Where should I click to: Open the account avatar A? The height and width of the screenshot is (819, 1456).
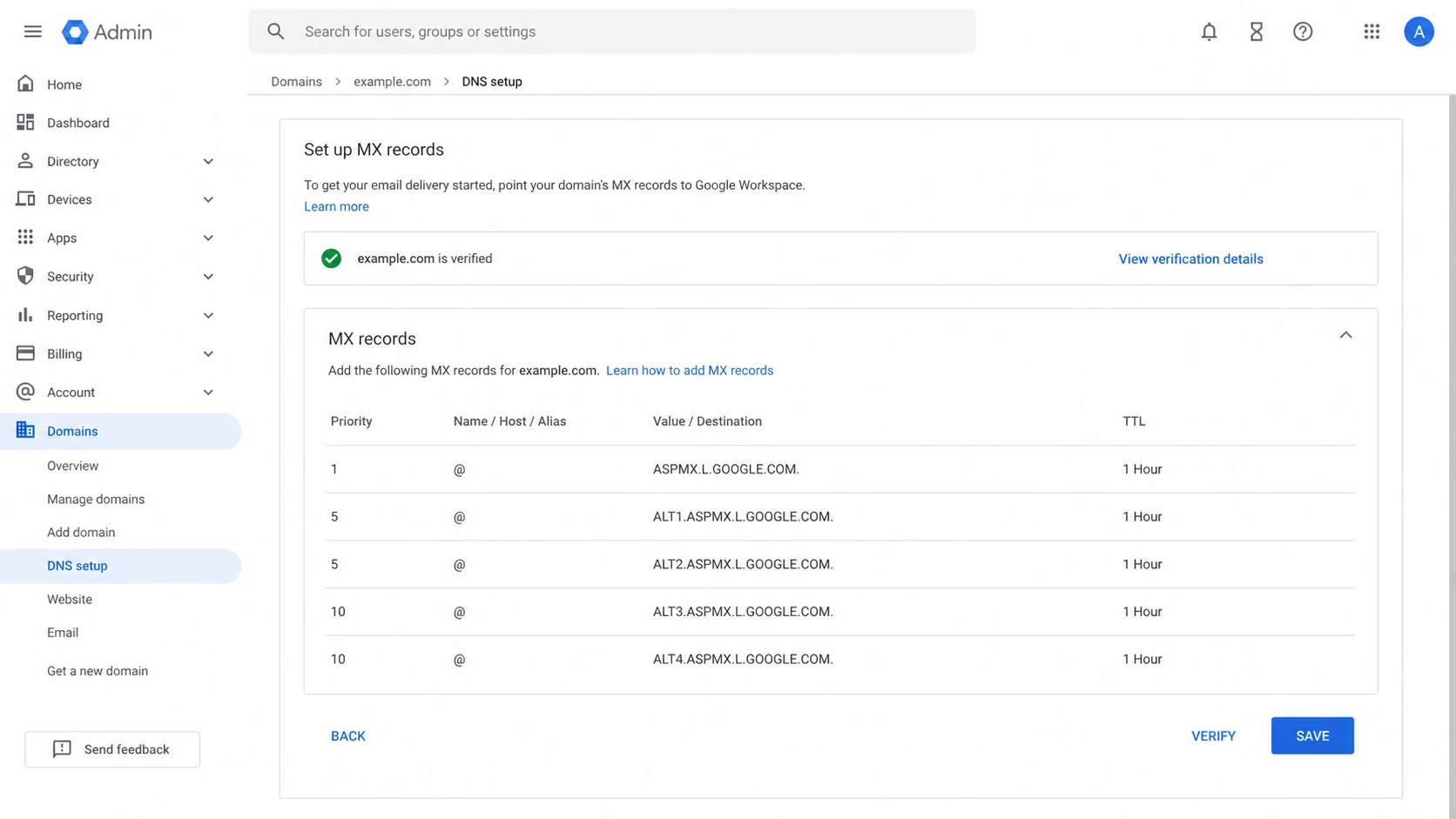click(1419, 31)
